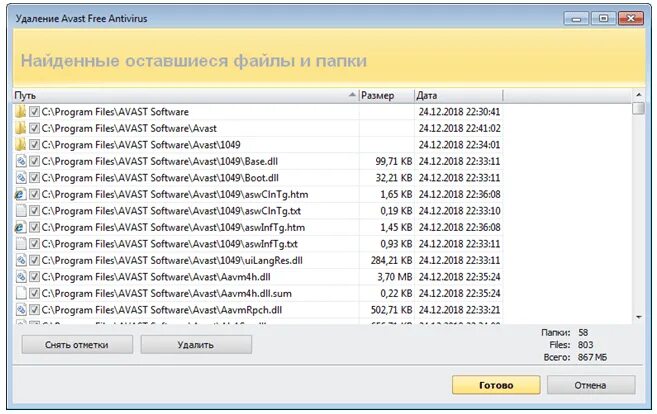Screen dimensions: 657x414
Task: Uncheck the Aavm4h.dll checkbox
Action: (x=34, y=277)
